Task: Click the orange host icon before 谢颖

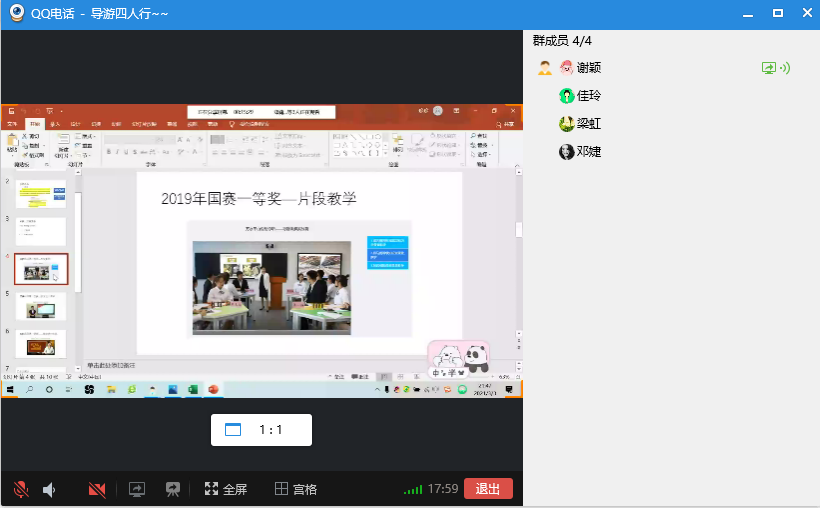Action: click(x=545, y=68)
